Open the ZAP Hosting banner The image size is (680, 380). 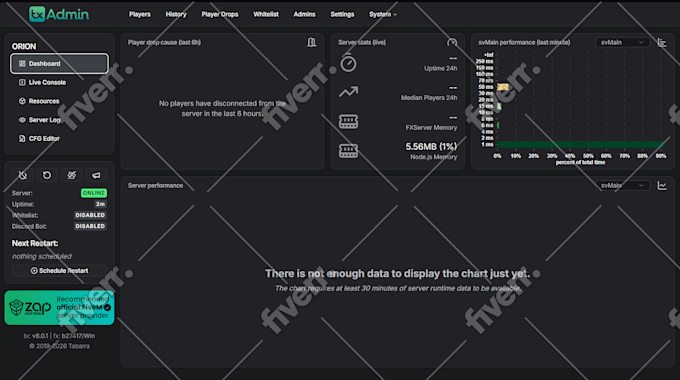(59, 308)
